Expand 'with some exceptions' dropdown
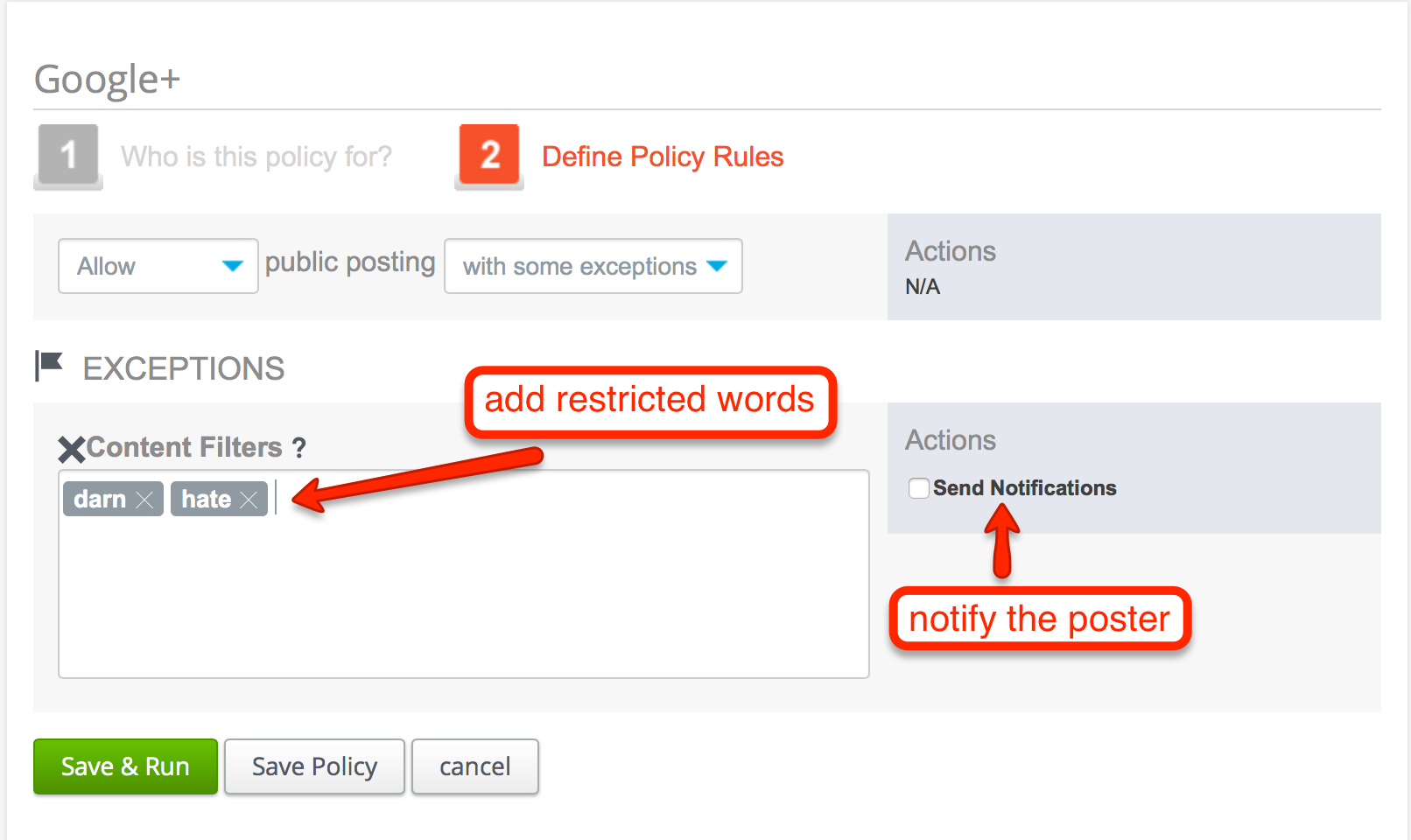This screenshot has width=1411, height=840. tap(593, 266)
